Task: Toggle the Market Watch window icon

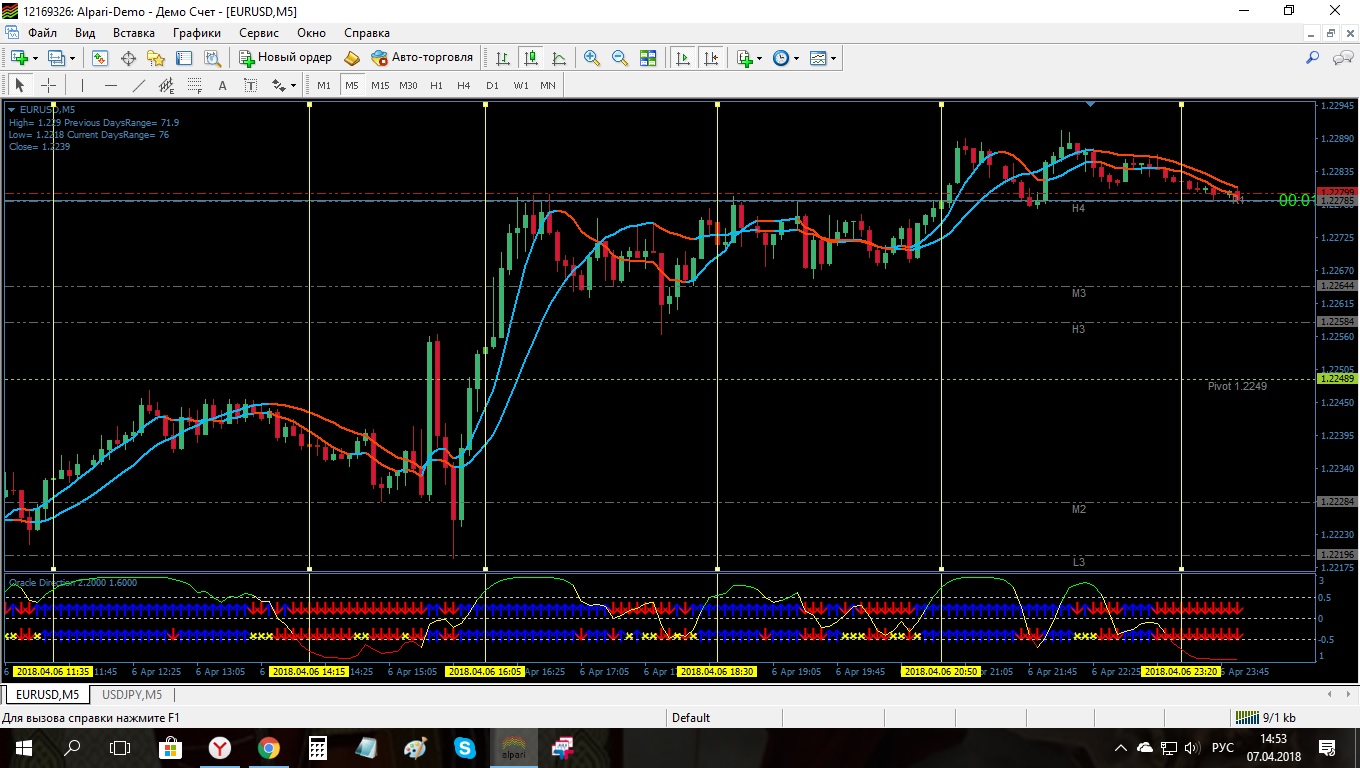Action: (x=100, y=58)
